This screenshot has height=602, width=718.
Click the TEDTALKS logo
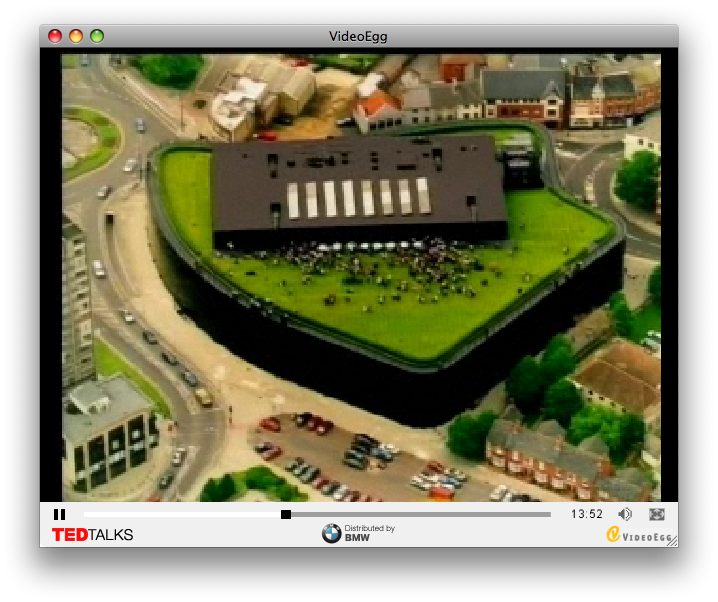pyautogui.click(x=92, y=535)
